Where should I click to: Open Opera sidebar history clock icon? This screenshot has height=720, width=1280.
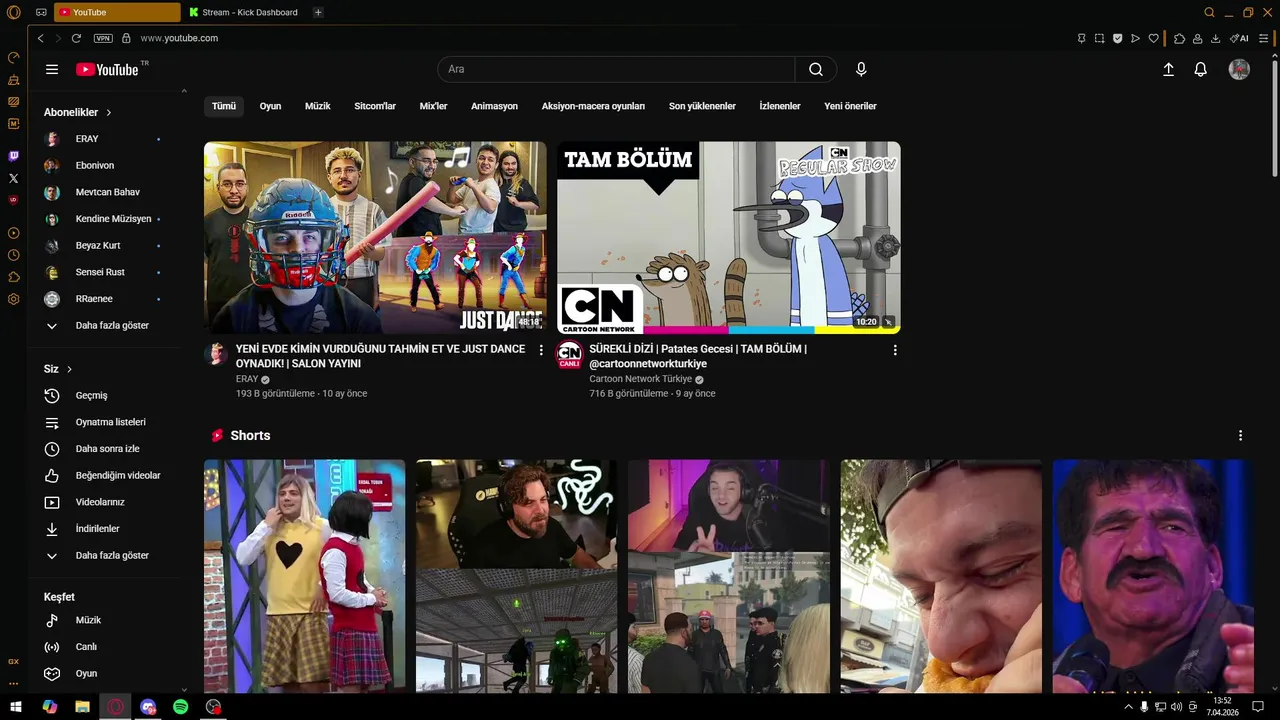point(14,255)
